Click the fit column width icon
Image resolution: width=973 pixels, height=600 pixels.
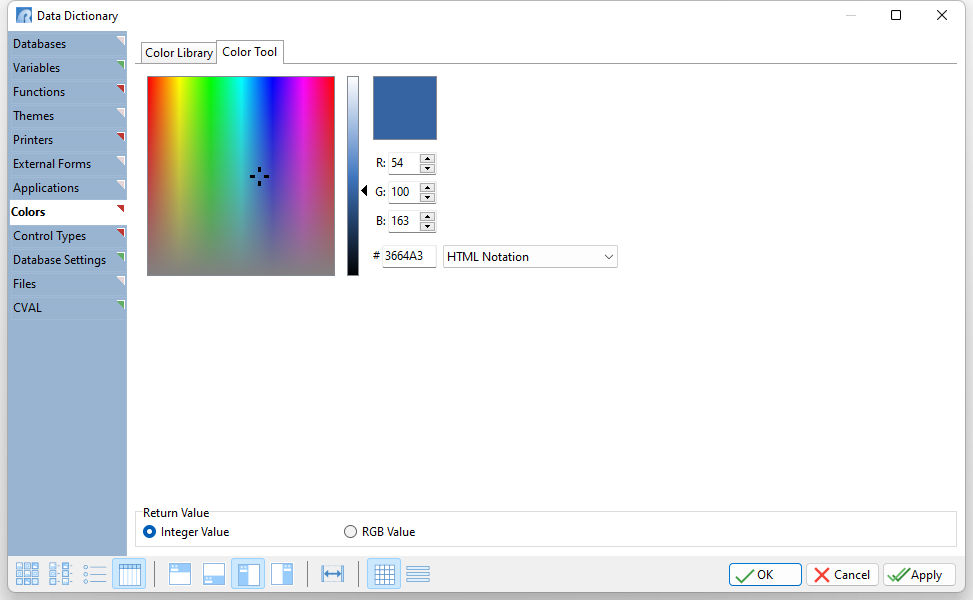tap(333, 573)
